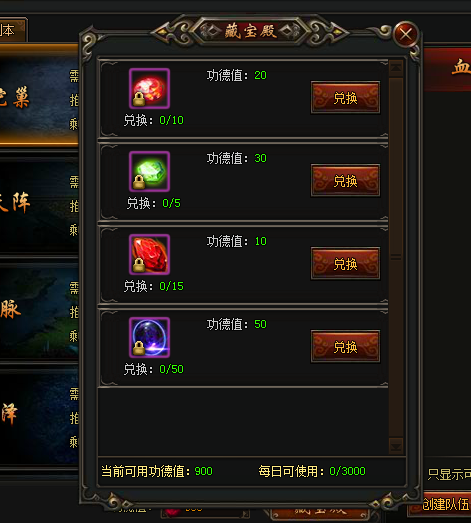Close the 藏宝殿 treasure hall window

pos(406,34)
